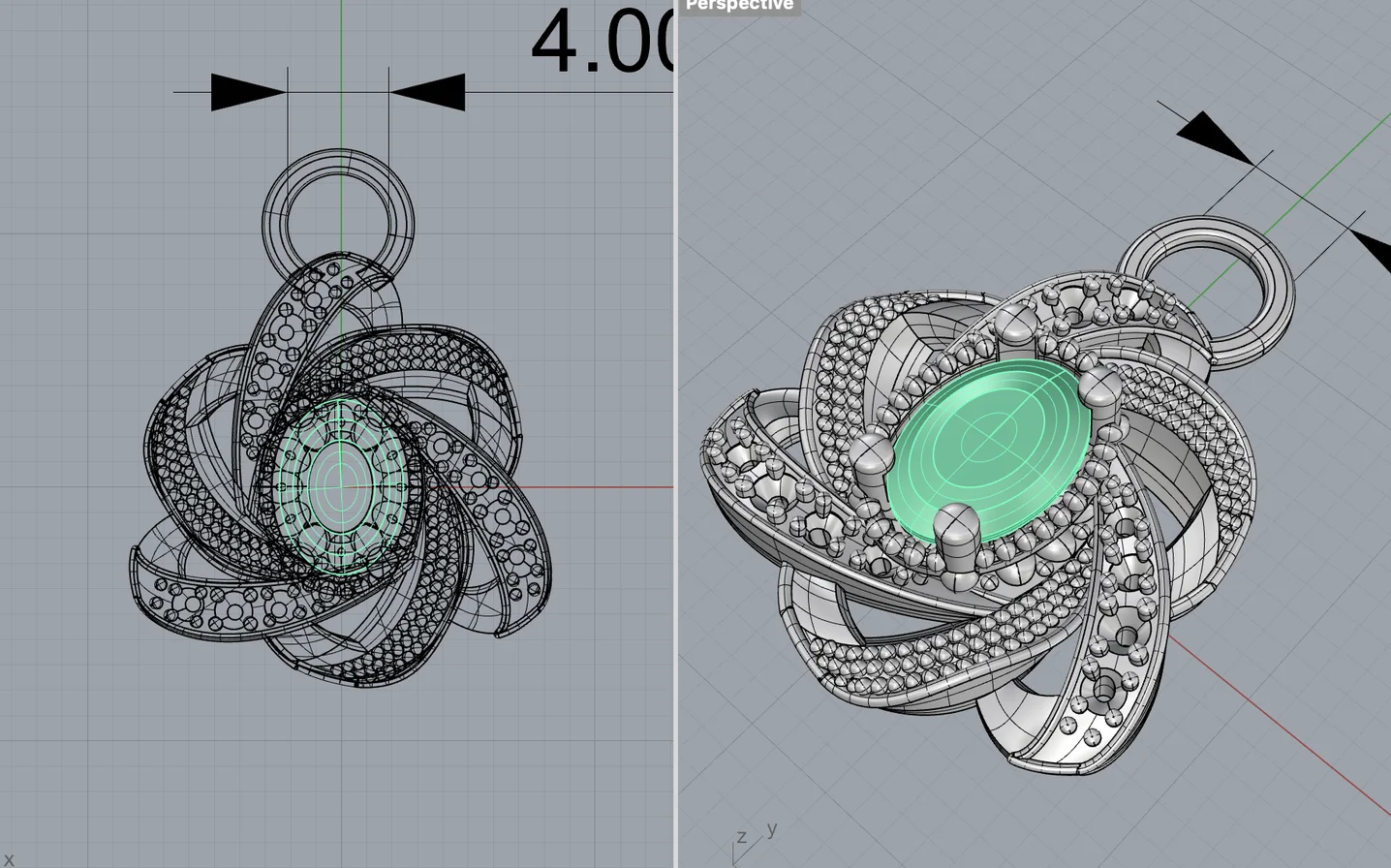Screen dimensions: 1391x868
Task: Click the divider between the two viewports
Action: click(676, 434)
